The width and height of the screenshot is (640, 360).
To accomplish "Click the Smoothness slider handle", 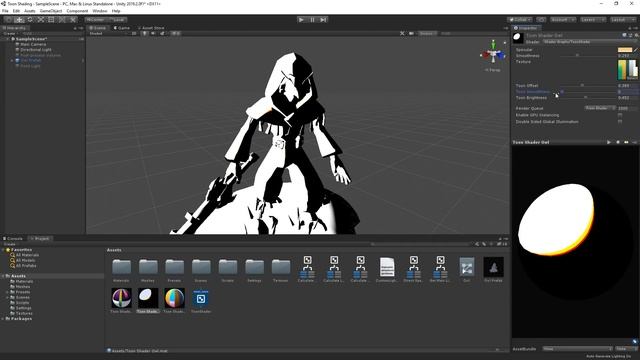I will point(577,56).
